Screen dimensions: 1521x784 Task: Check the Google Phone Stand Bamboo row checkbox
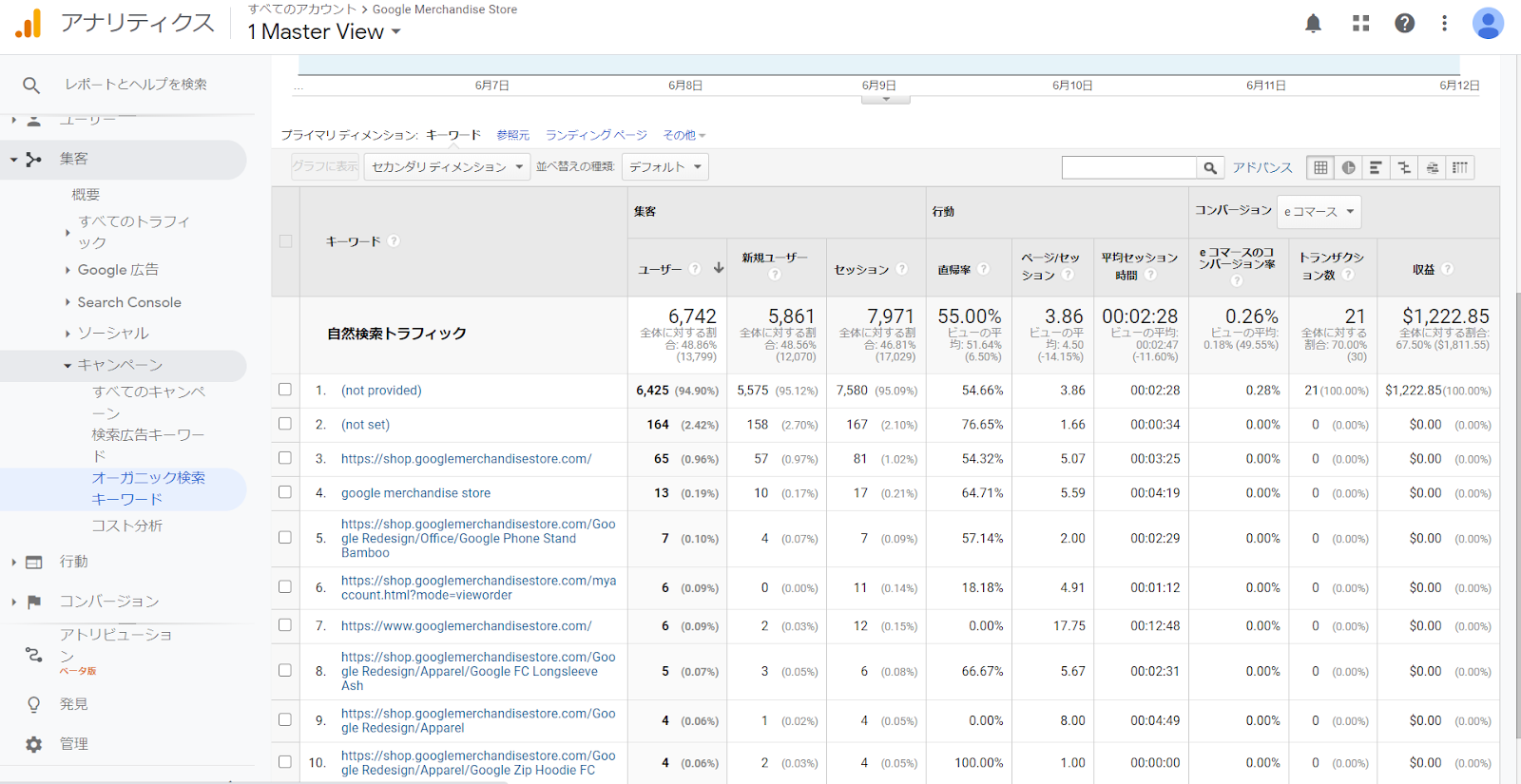pyautogui.click(x=285, y=538)
